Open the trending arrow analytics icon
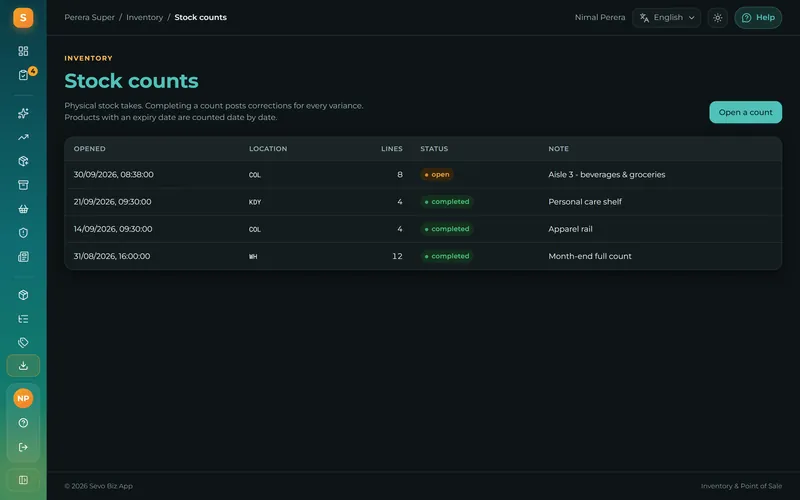 pyautogui.click(x=23, y=137)
